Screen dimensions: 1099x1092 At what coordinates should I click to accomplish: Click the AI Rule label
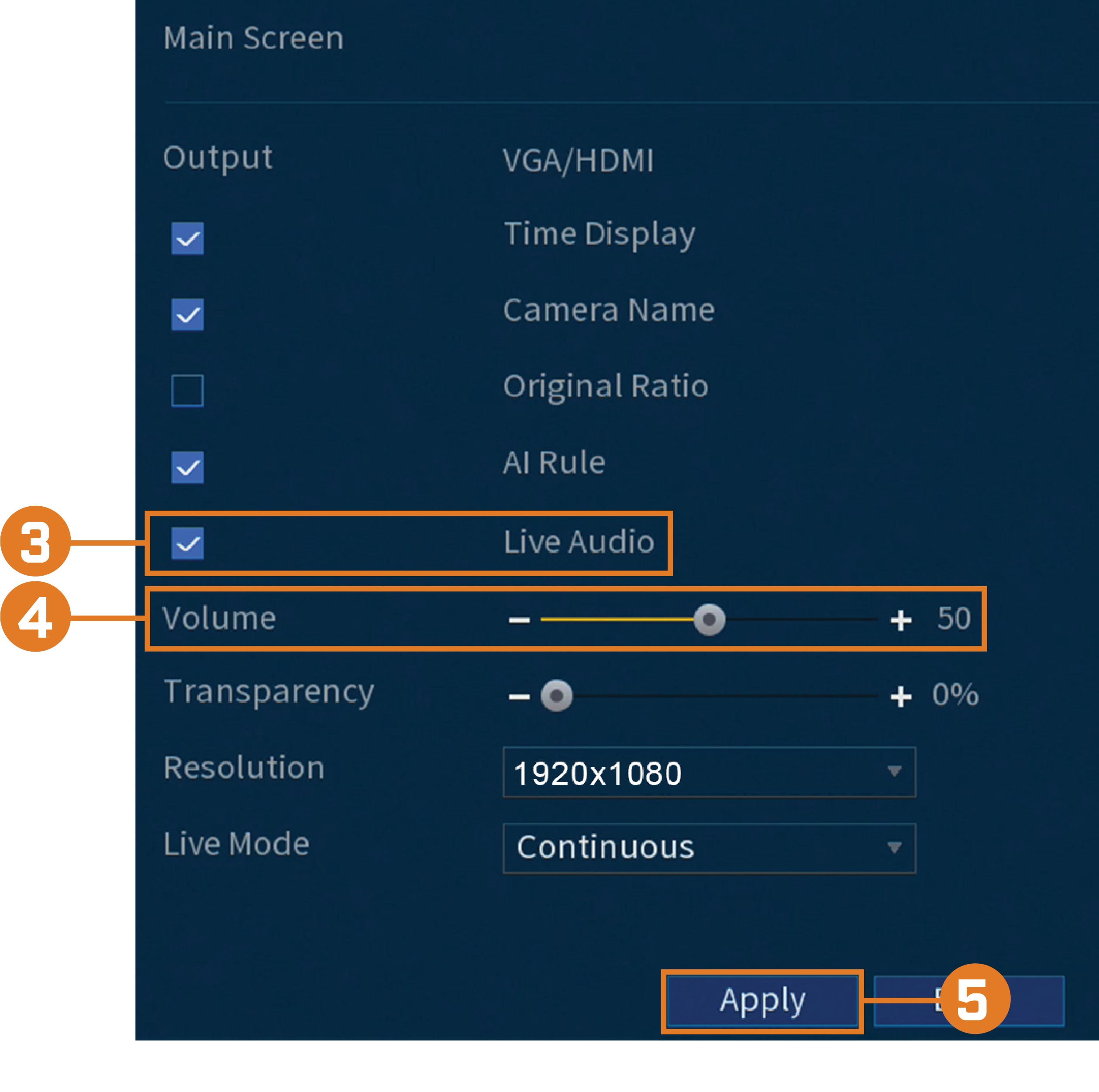[x=554, y=462]
